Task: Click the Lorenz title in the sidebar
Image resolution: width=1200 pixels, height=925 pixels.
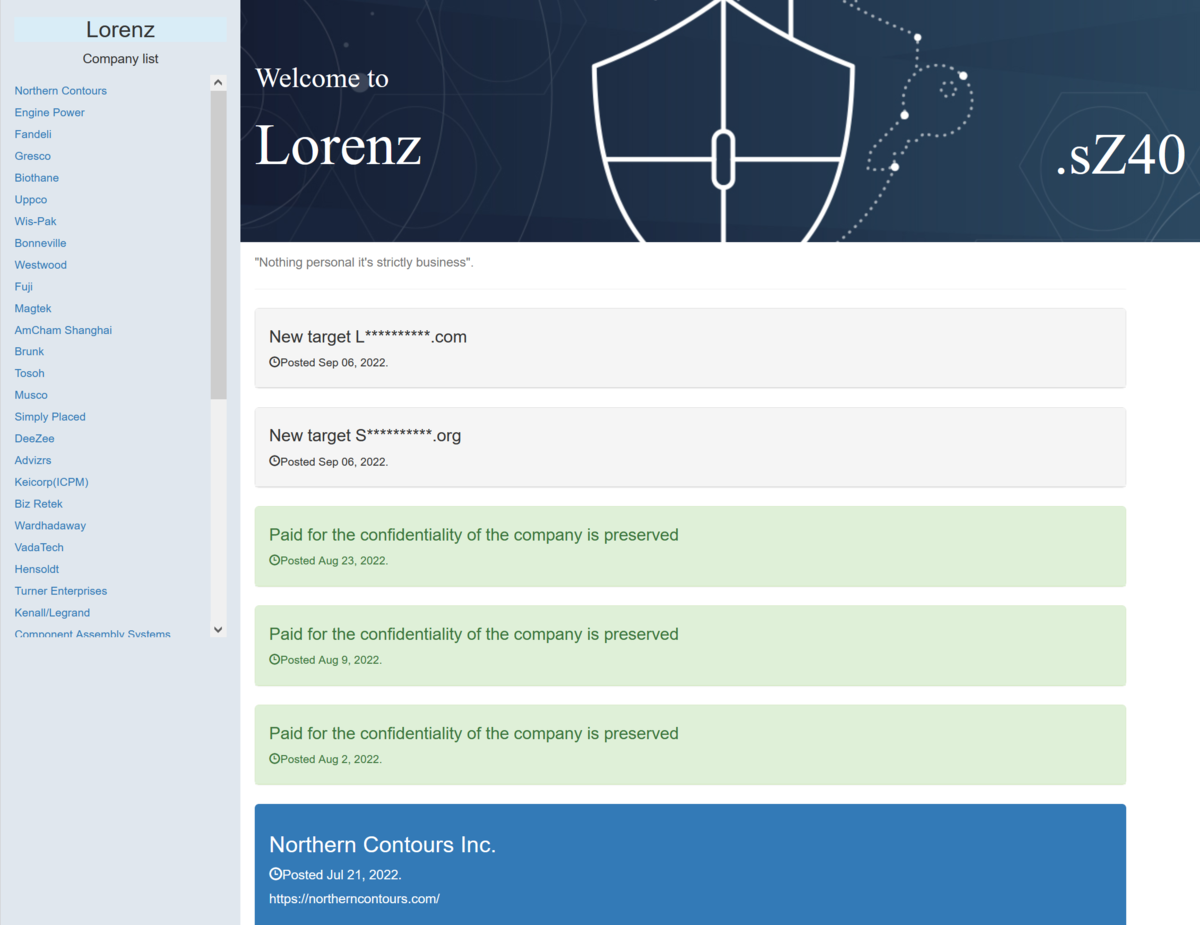Action: click(120, 30)
